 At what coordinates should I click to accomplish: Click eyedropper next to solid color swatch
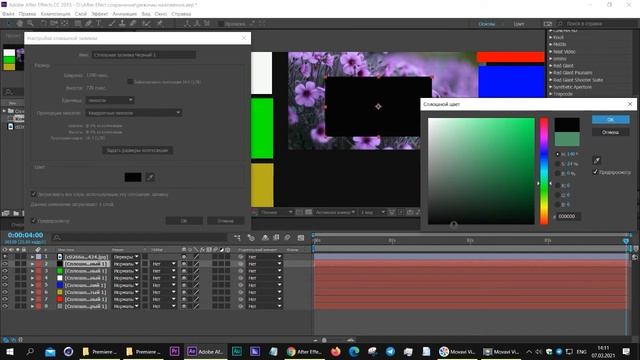[x=150, y=177]
